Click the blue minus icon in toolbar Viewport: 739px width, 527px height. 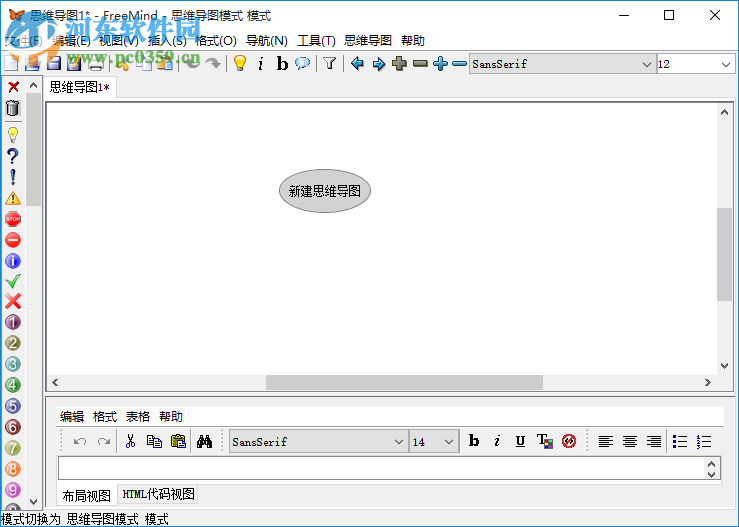459,63
